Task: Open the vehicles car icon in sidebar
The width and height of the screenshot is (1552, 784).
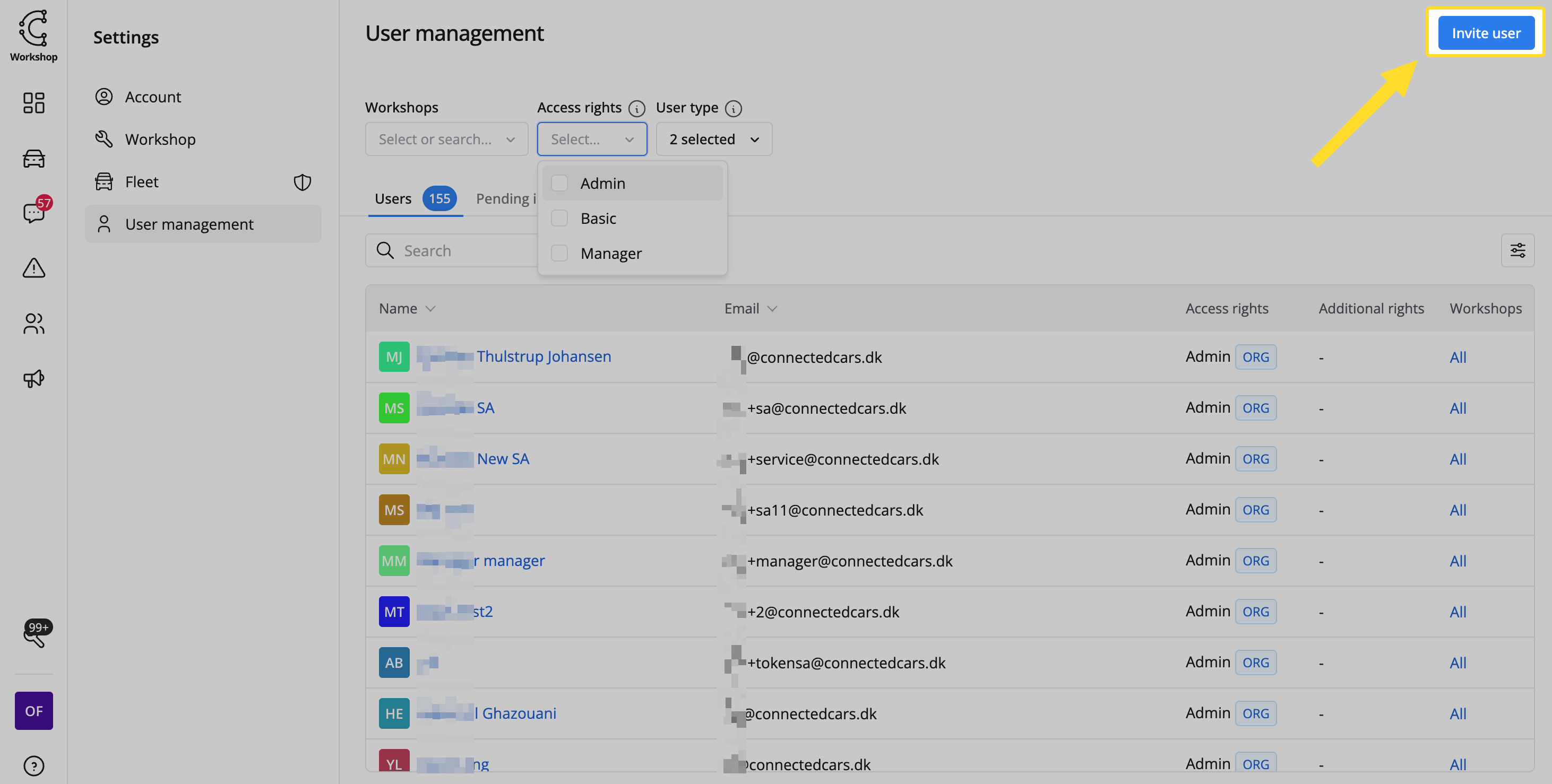Action: (34, 159)
